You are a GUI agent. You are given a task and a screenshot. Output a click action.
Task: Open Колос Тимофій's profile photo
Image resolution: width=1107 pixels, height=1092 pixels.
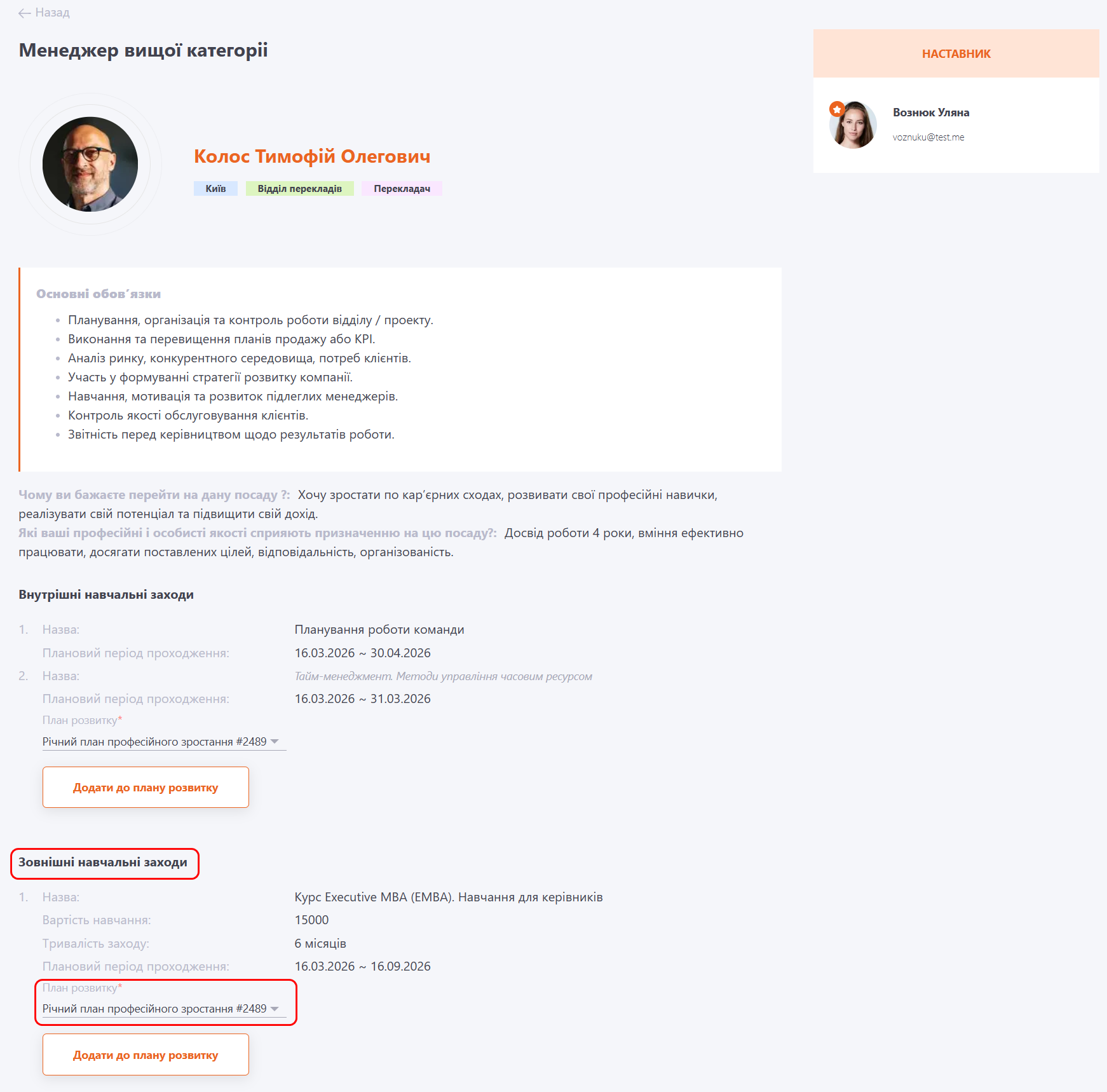[x=90, y=164]
